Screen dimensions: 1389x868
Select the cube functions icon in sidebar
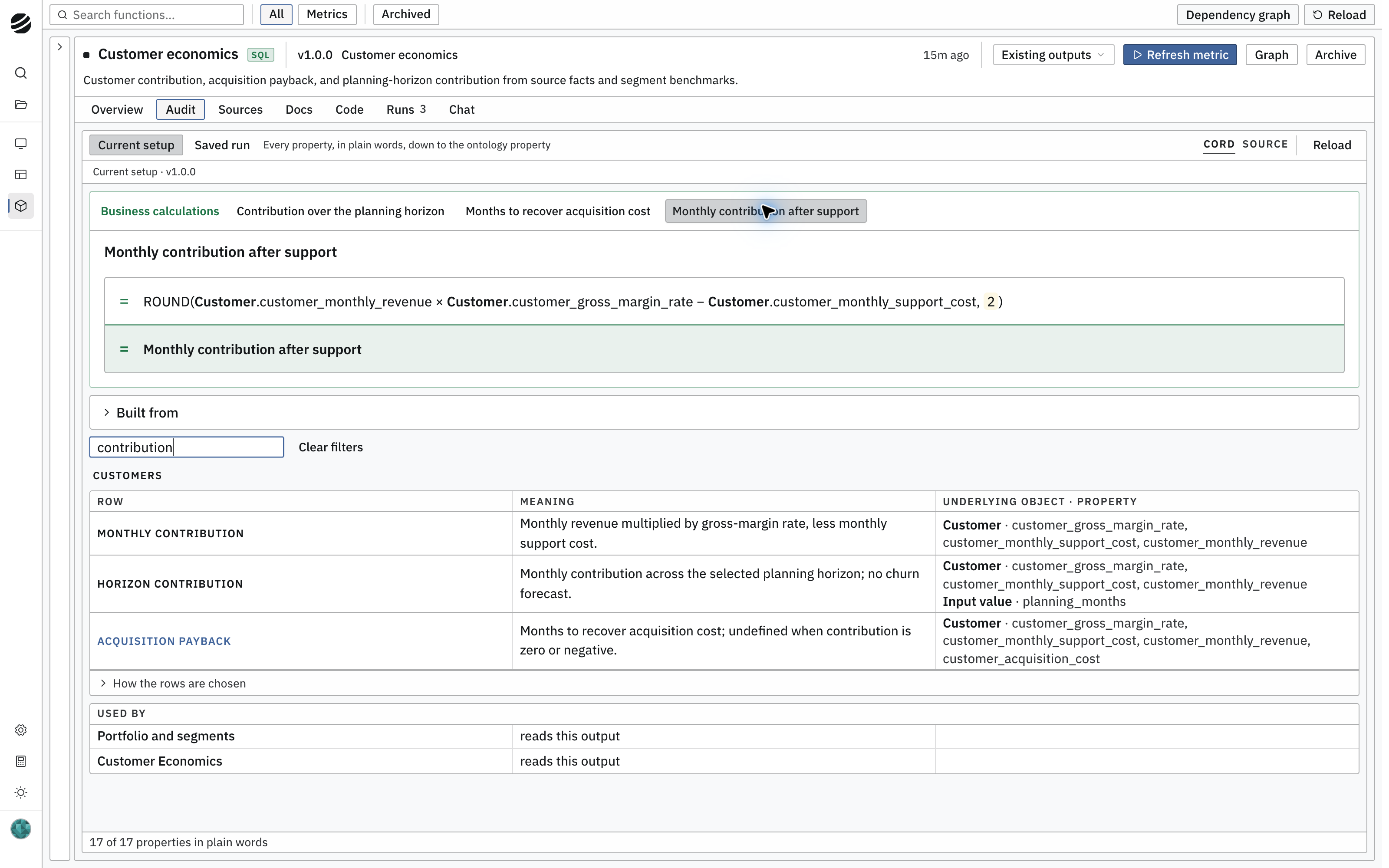[x=21, y=206]
